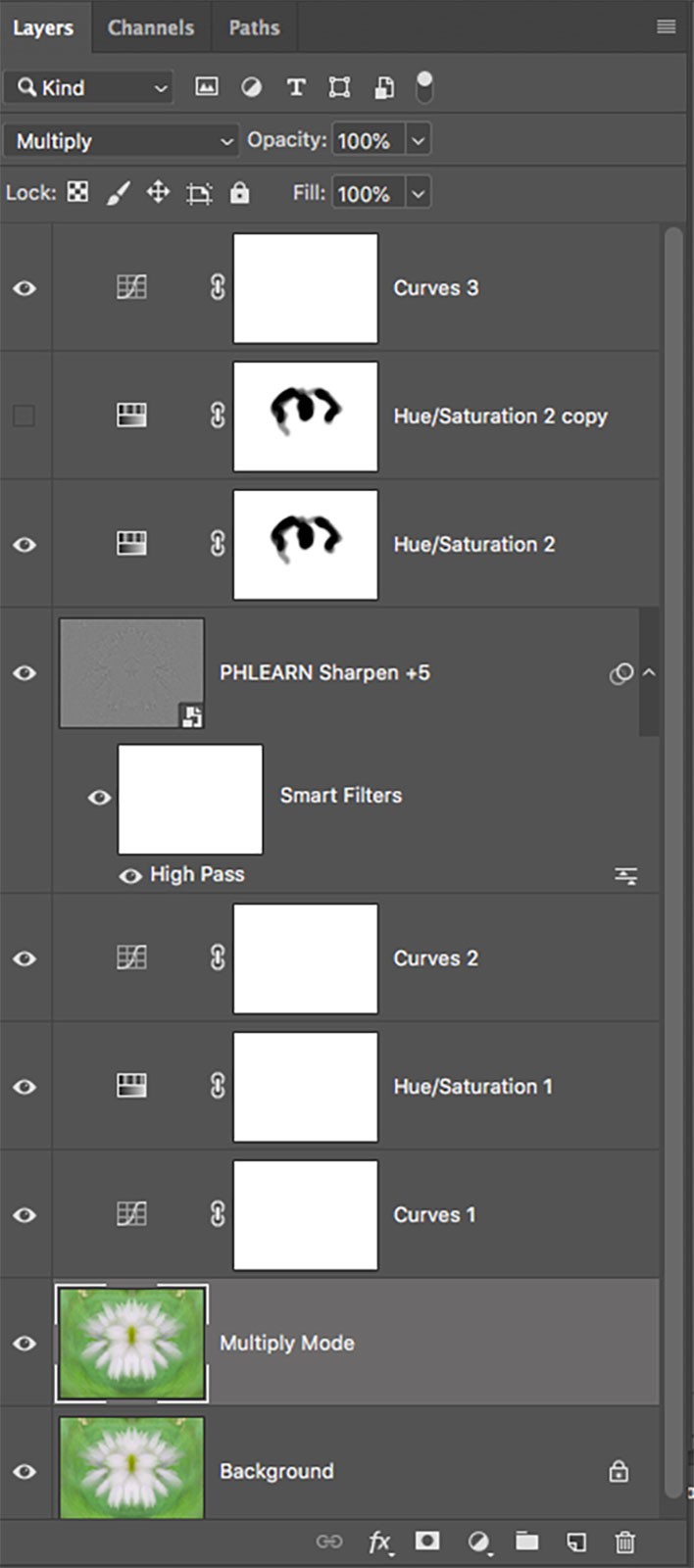Viewport: 694px width, 1568px height.
Task: Switch to the Channels tab
Action: [x=151, y=27]
